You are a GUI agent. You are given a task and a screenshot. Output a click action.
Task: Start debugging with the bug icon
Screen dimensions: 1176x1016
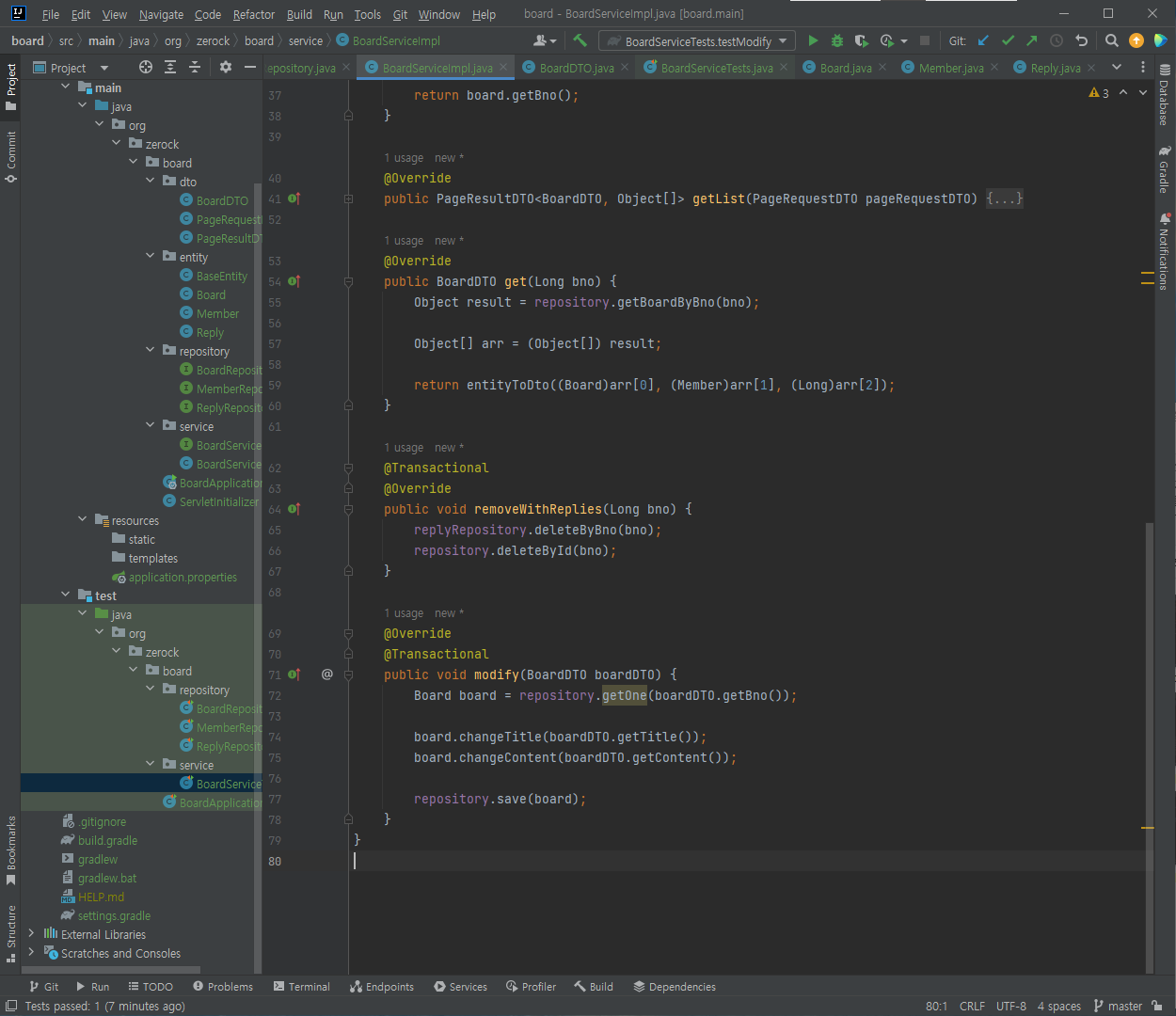[x=836, y=40]
